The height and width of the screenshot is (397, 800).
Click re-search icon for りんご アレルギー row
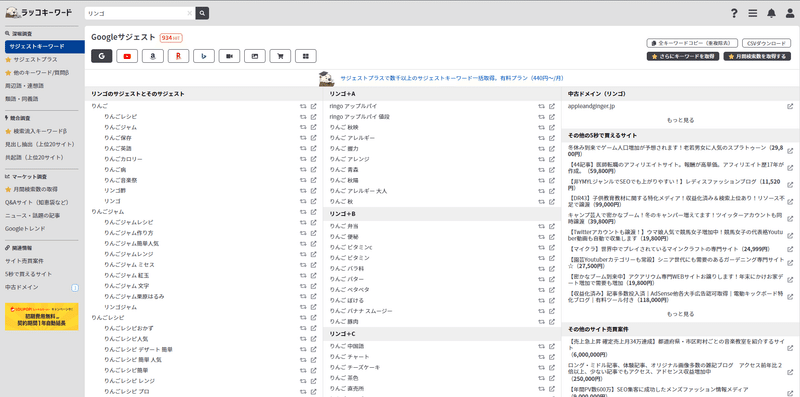point(541,138)
